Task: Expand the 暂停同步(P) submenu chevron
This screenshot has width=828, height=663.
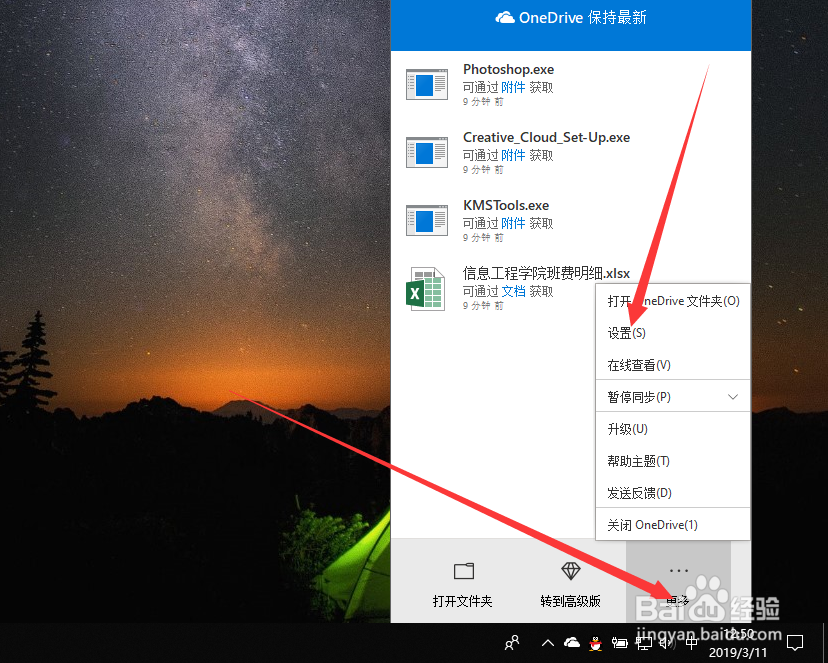Action: [x=733, y=397]
